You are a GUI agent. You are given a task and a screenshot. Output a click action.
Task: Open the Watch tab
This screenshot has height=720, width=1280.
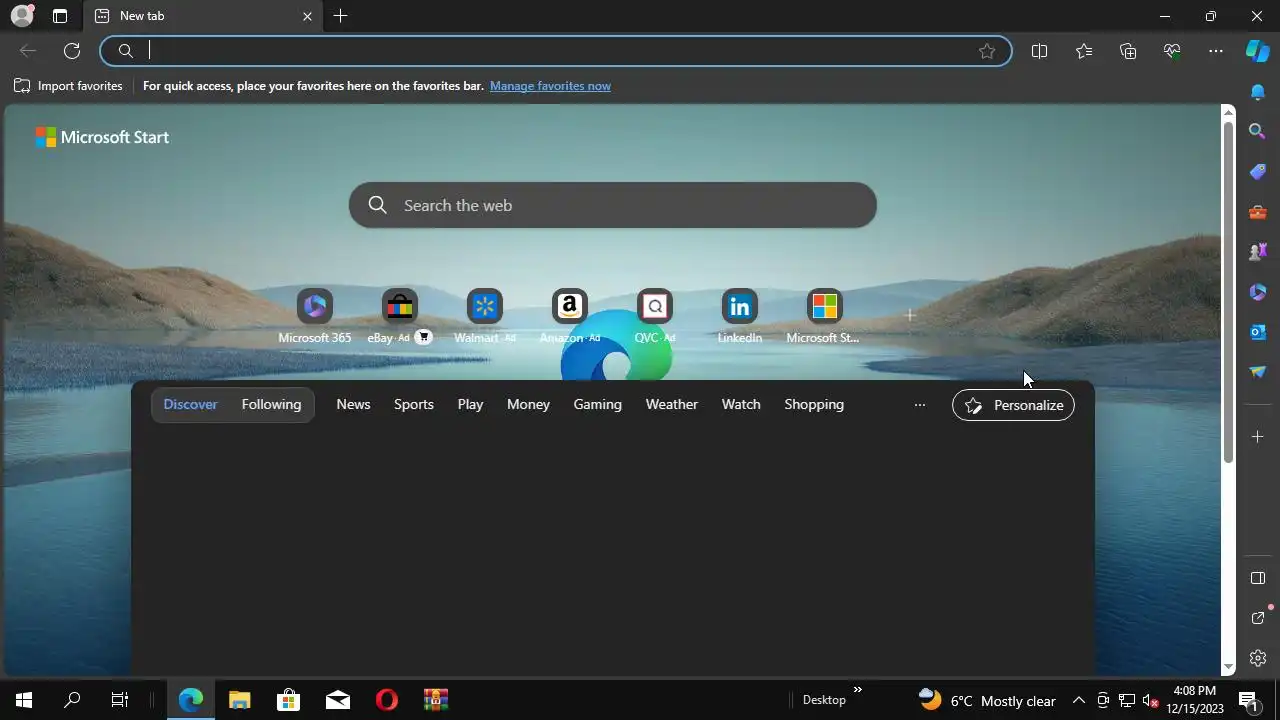741,404
